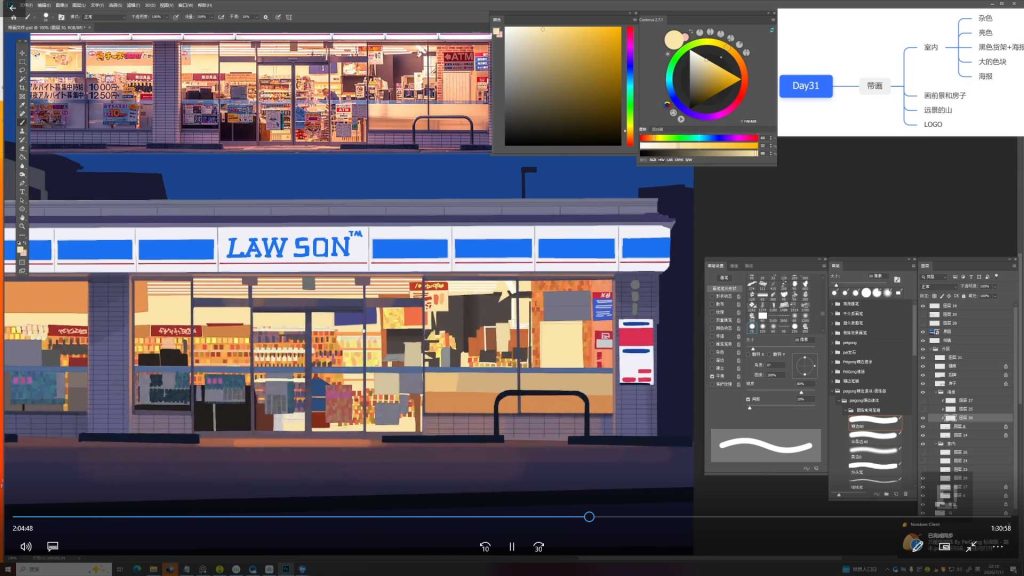Click the lock all padlock icon in Layers
This screenshot has height=576, width=1024.
[x=964, y=296]
